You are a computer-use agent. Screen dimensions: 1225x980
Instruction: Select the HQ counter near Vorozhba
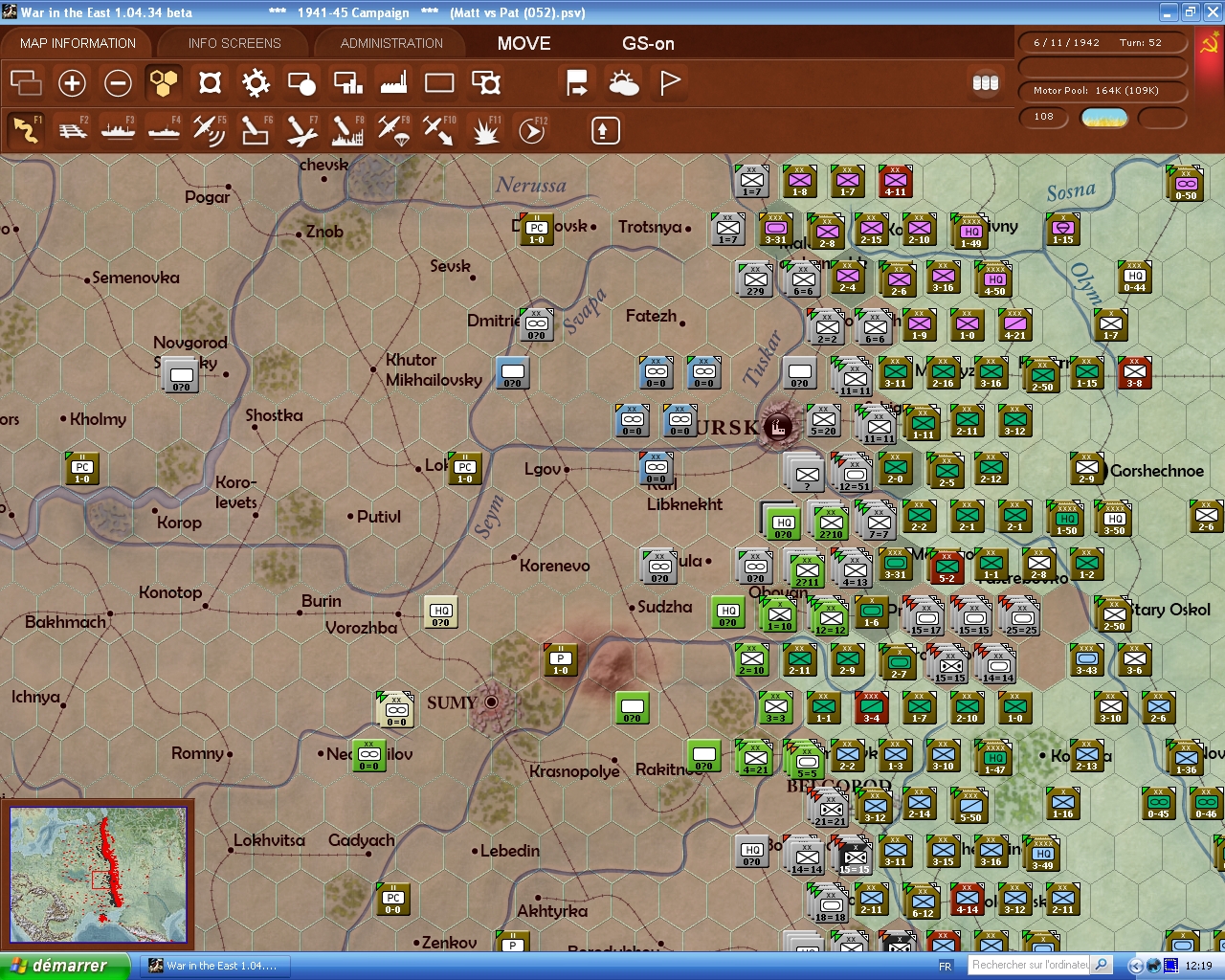(x=441, y=612)
